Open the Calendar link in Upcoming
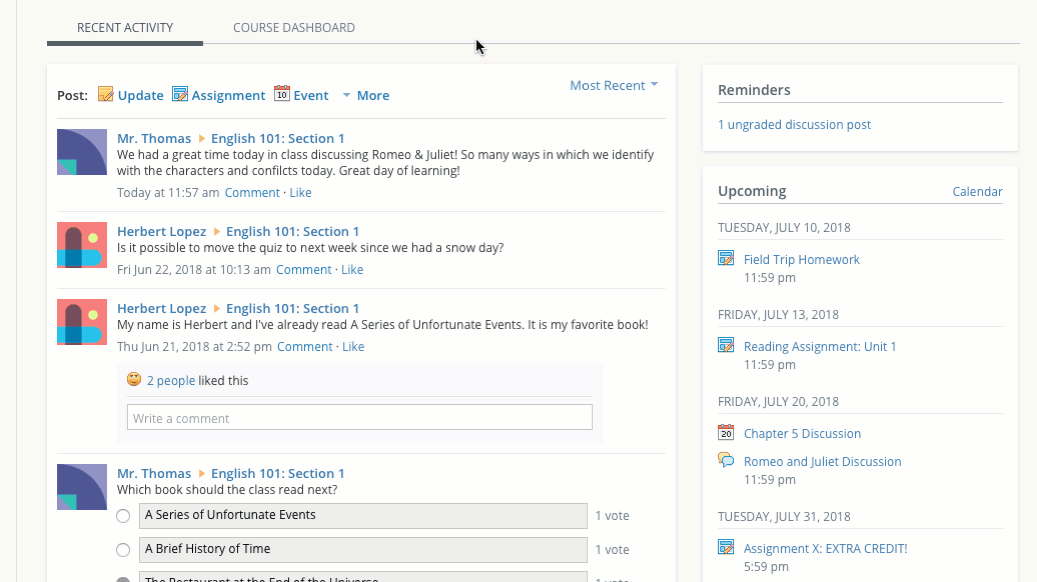Screen dimensions: 1037x582 pos(977,192)
